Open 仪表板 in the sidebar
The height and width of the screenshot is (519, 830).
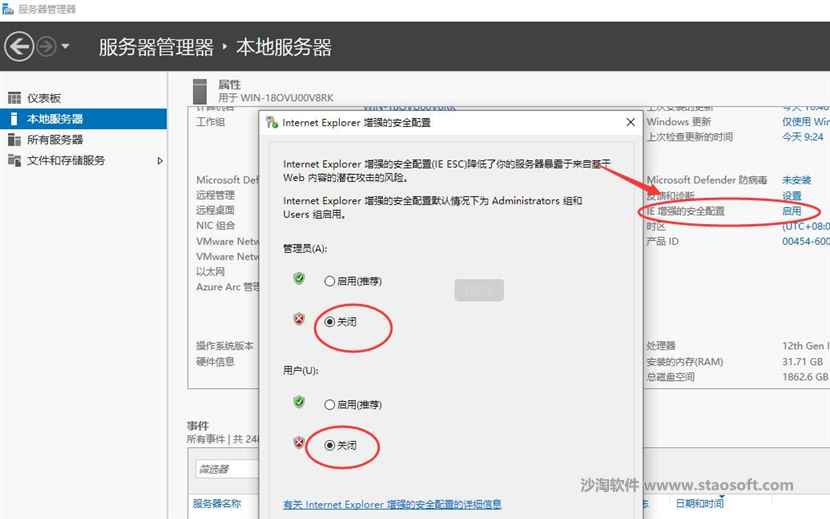44,98
